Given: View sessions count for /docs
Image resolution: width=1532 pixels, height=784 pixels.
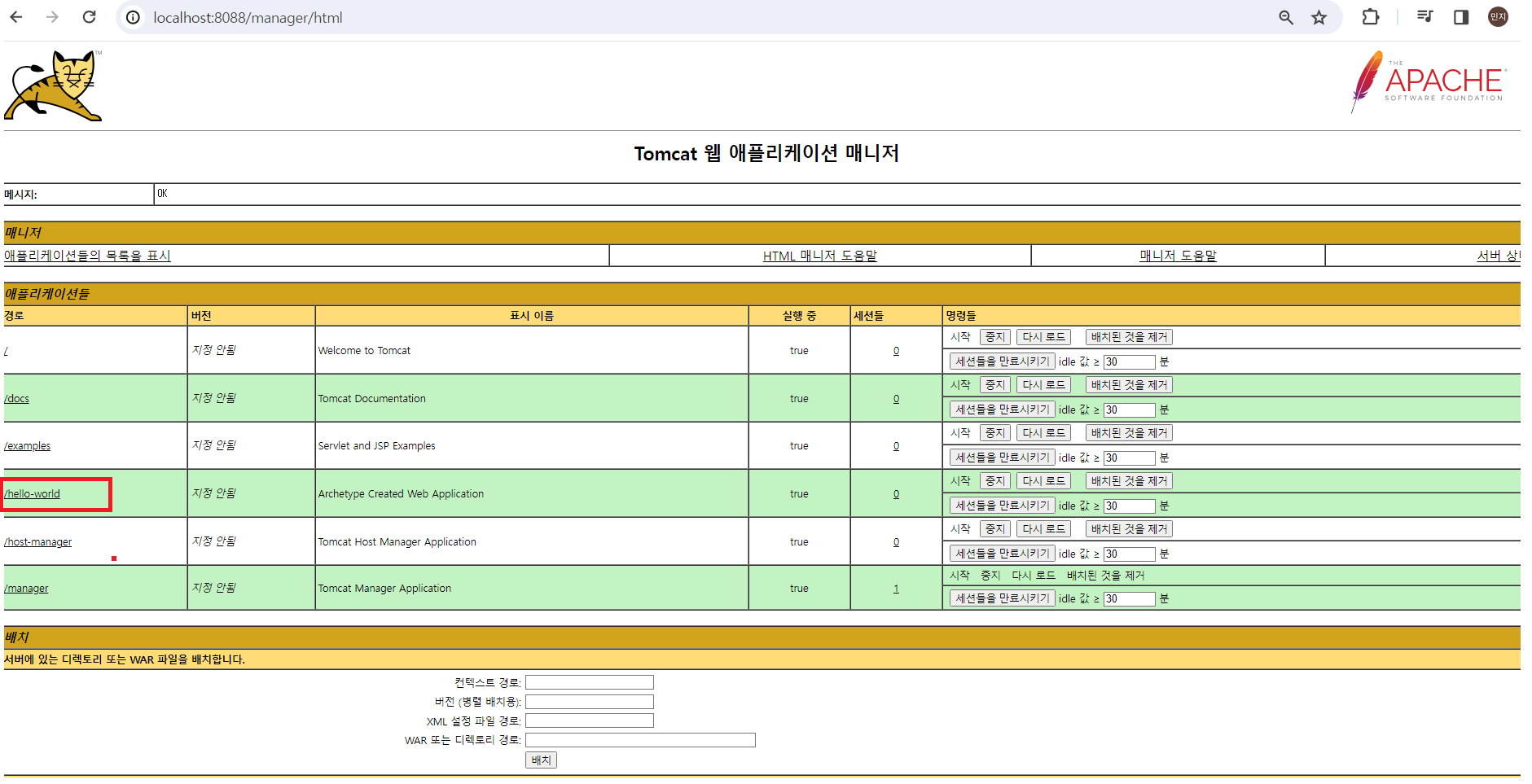Looking at the screenshot, I should coord(896,399).
